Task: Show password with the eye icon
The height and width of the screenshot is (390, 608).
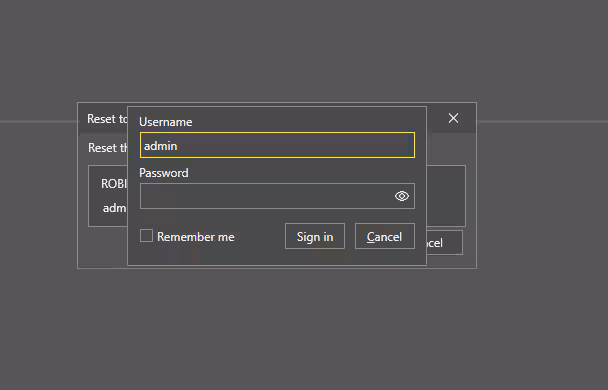Action: (x=402, y=196)
